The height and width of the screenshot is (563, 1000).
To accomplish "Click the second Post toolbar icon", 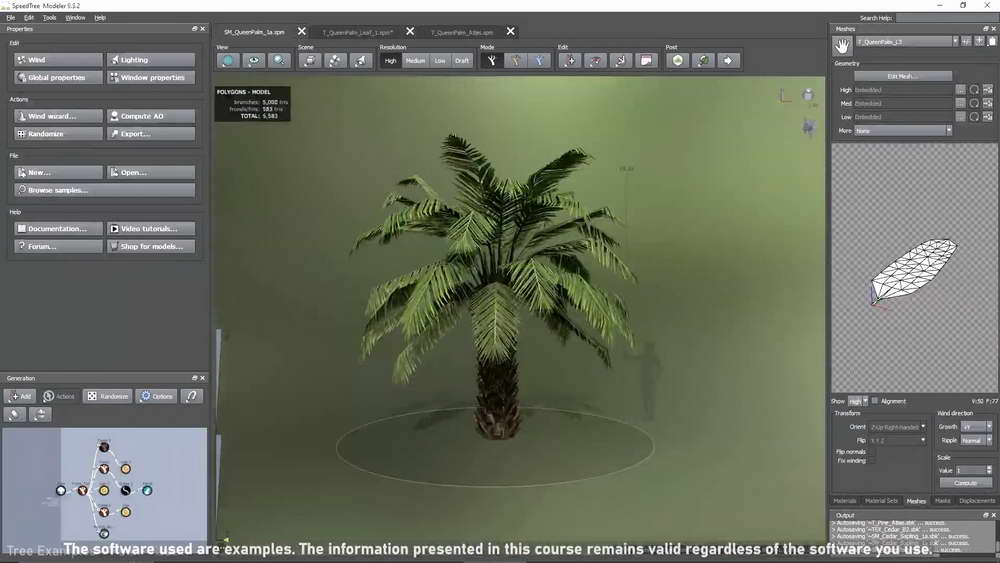I will (x=703, y=61).
